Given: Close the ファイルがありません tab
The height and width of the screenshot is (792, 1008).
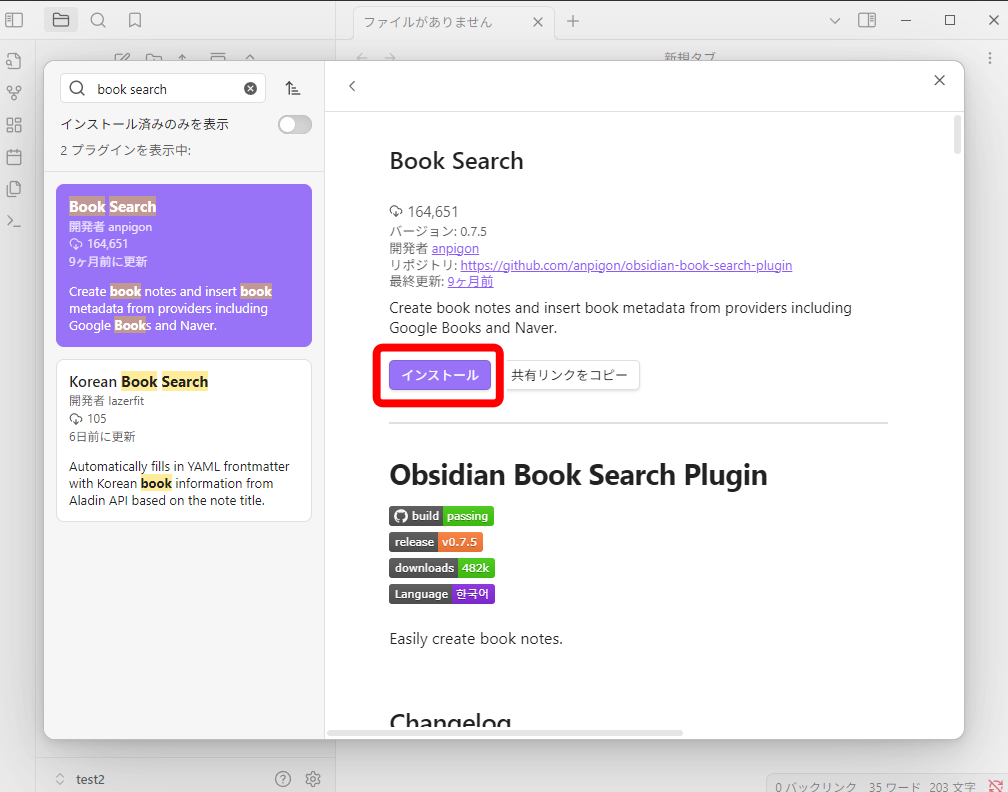Looking at the screenshot, I should pos(538,22).
